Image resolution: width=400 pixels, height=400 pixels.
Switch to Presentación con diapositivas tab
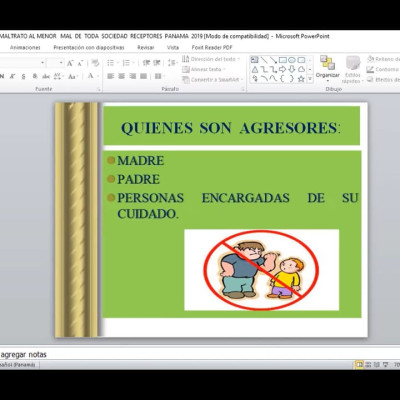89,47
